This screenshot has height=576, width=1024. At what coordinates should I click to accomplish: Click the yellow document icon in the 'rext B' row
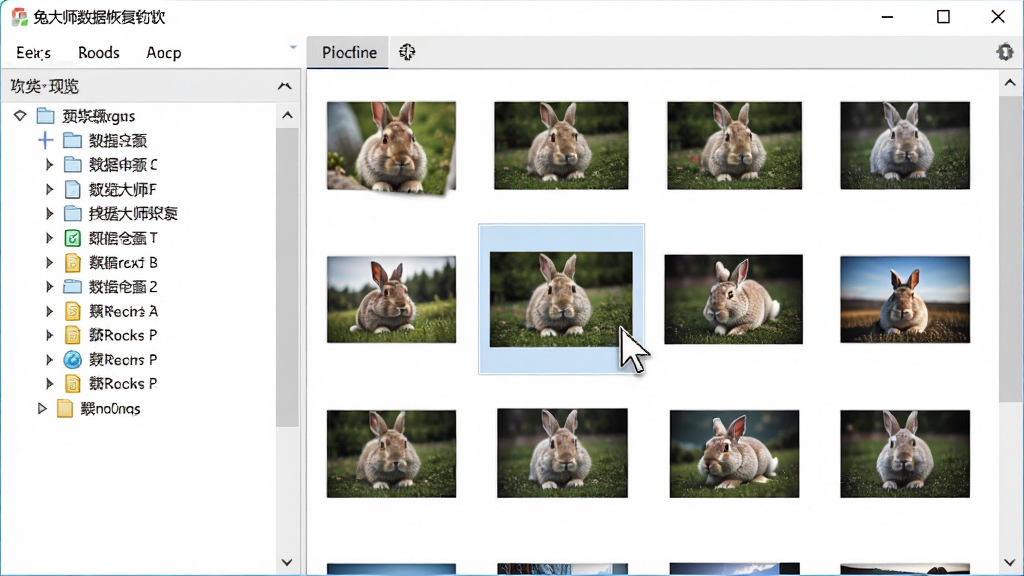click(x=72, y=263)
